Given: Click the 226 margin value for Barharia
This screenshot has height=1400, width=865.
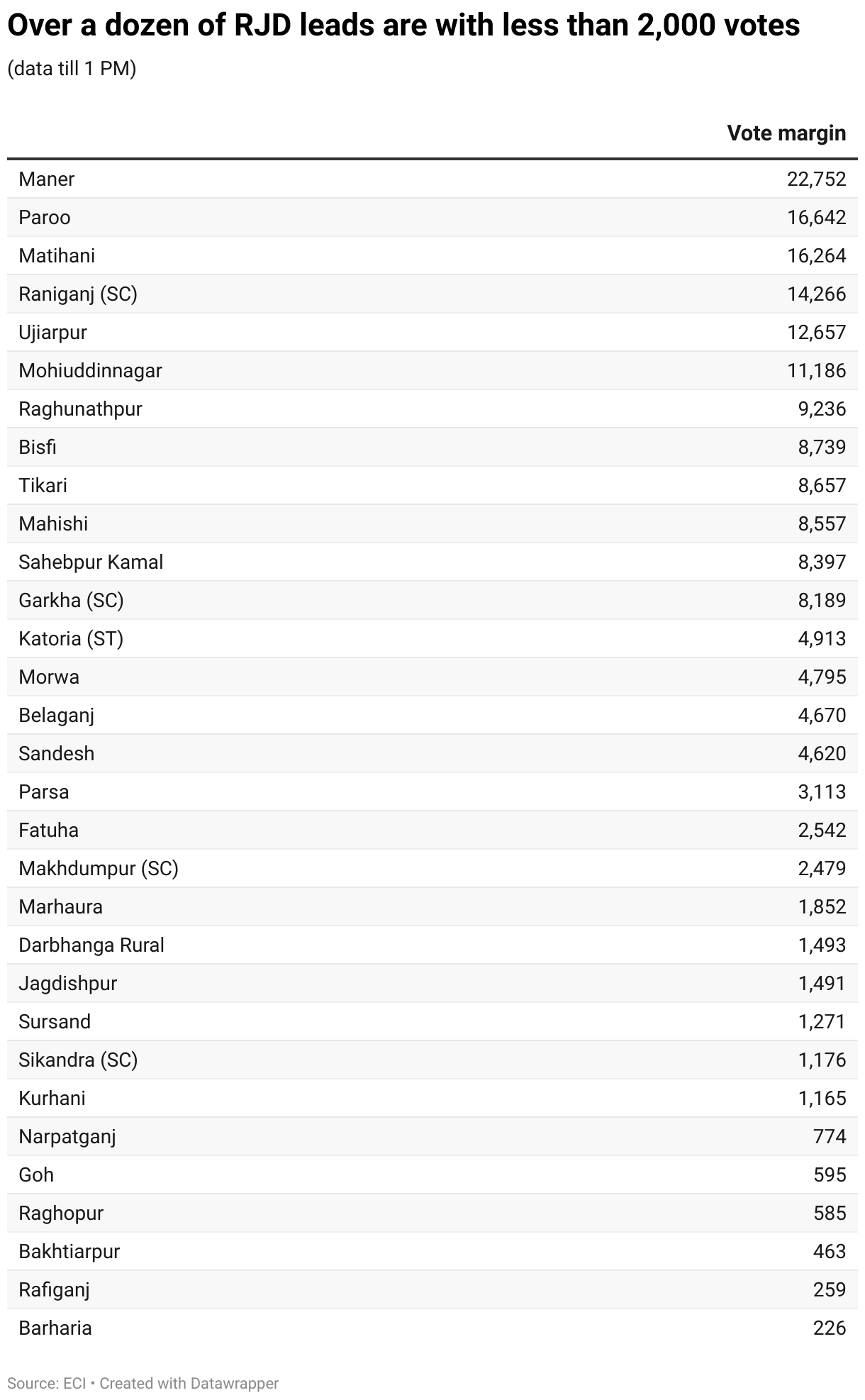Looking at the screenshot, I should point(830,1328).
